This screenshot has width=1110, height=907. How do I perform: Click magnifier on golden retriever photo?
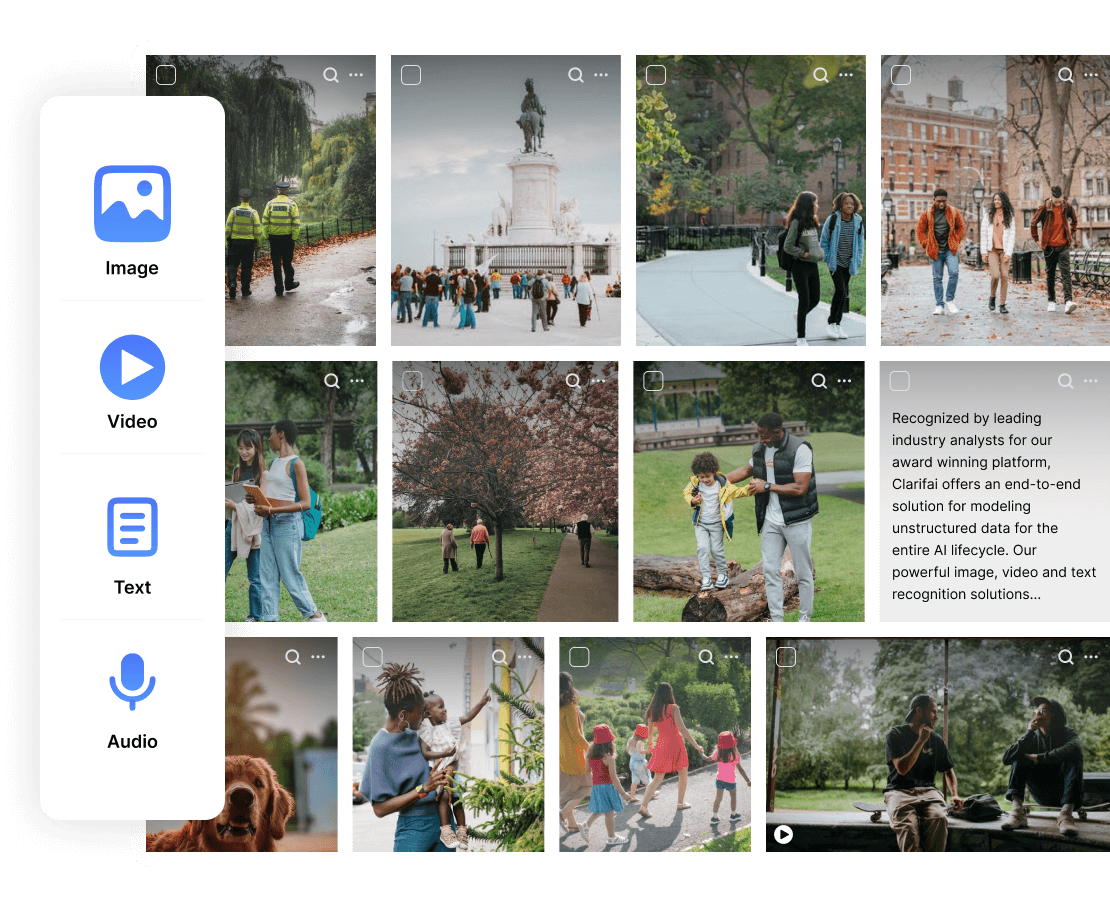coord(293,657)
